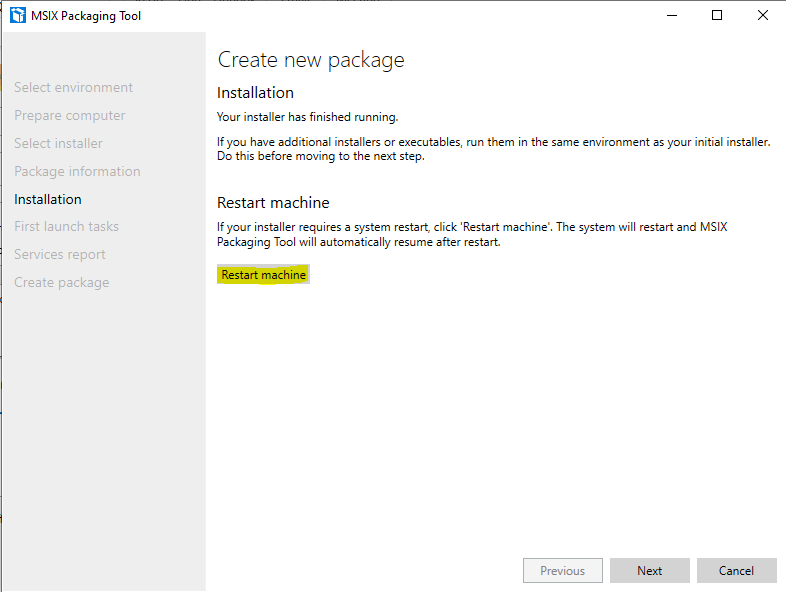Screen dimensions: 786x592
Task: Click the disabled Previous button
Action: point(562,571)
